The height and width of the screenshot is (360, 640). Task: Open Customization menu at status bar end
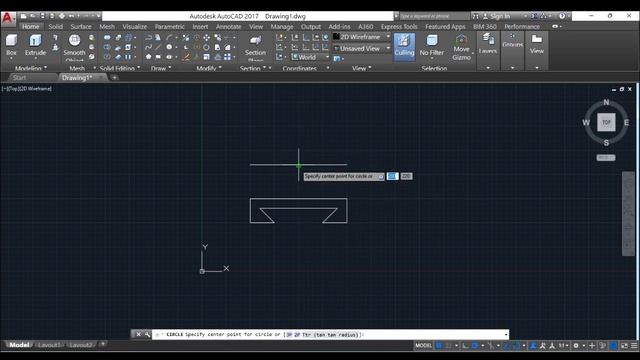tap(634, 345)
